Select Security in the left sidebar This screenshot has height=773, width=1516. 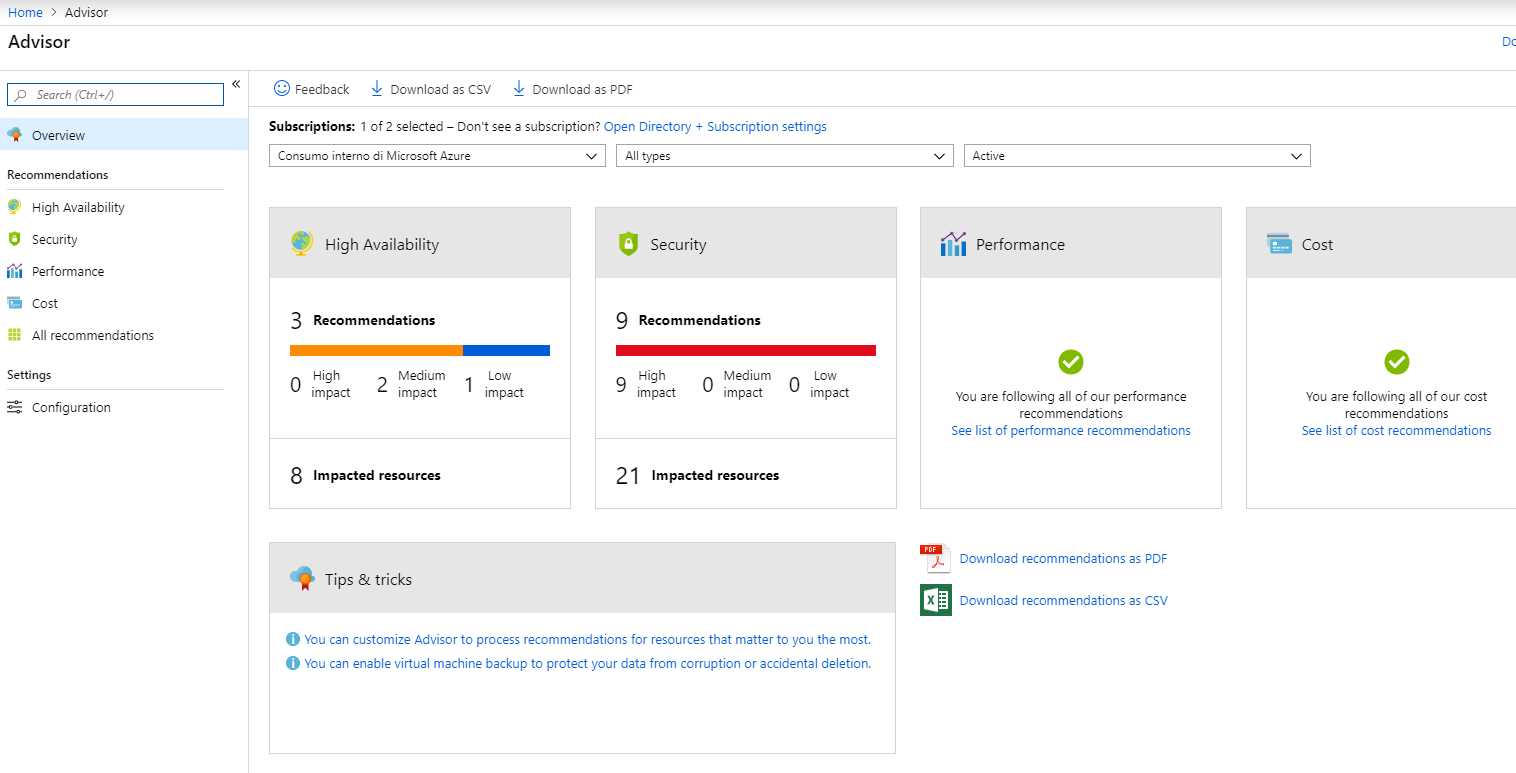55,239
